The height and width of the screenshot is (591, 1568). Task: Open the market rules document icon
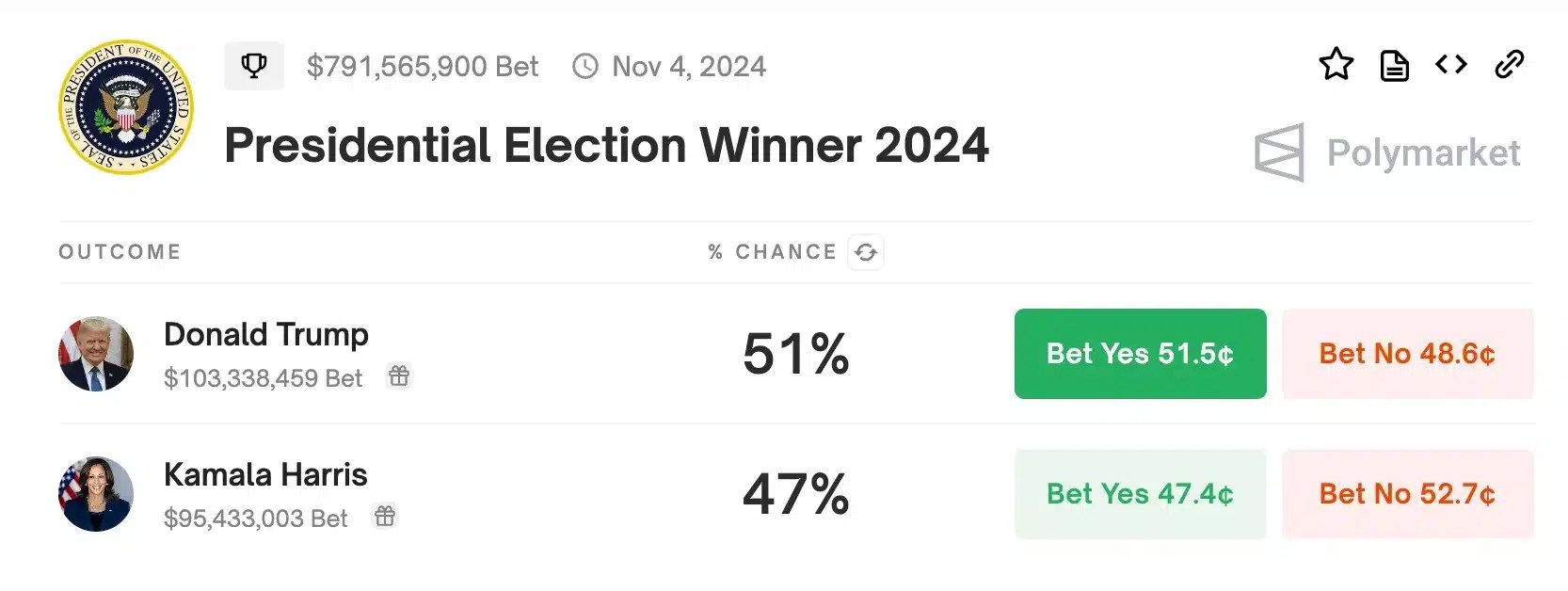point(1394,66)
